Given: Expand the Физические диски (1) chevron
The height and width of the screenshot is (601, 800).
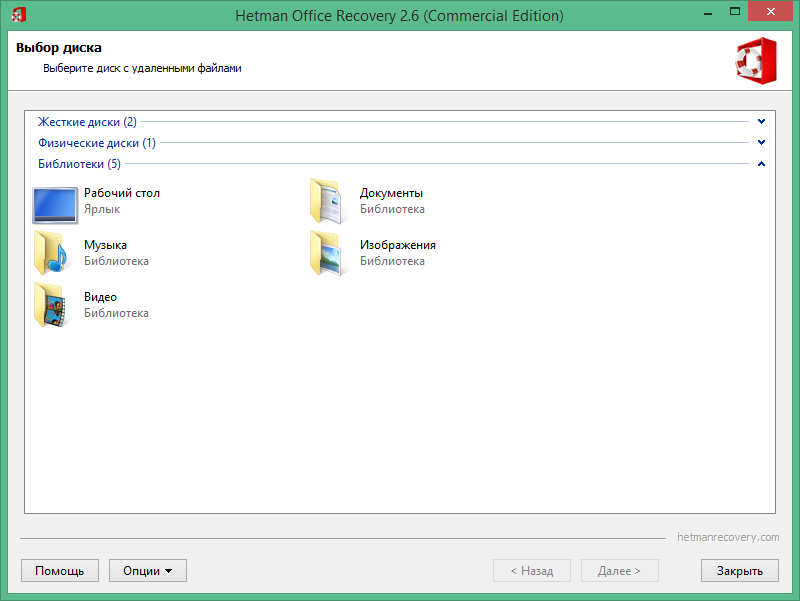Looking at the screenshot, I should [x=761, y=142].
